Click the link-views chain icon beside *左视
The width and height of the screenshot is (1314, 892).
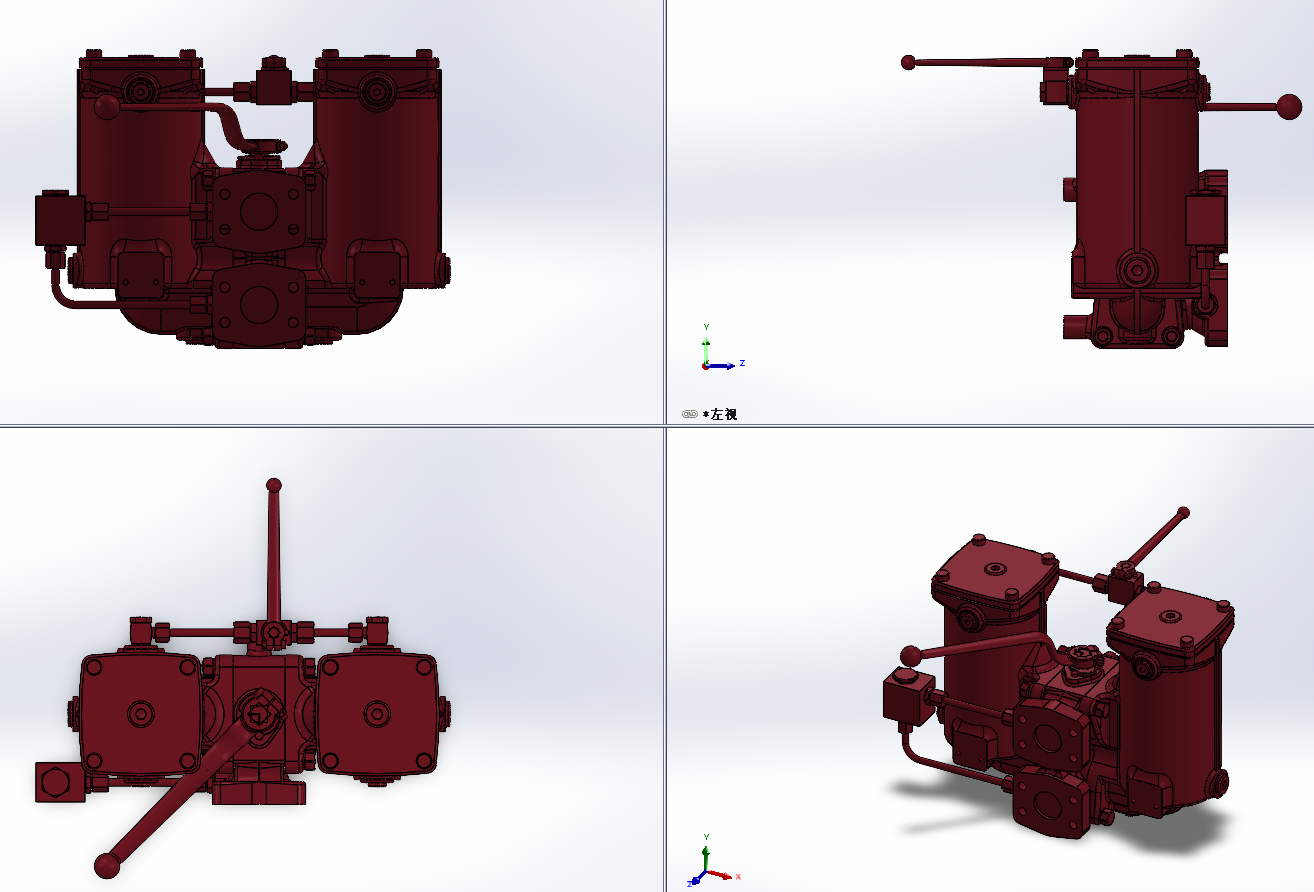coord(690,414)
